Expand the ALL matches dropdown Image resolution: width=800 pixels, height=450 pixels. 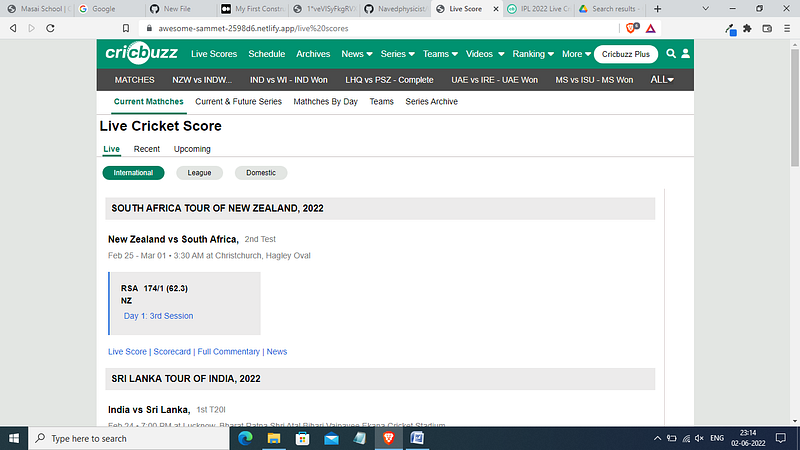662,80
